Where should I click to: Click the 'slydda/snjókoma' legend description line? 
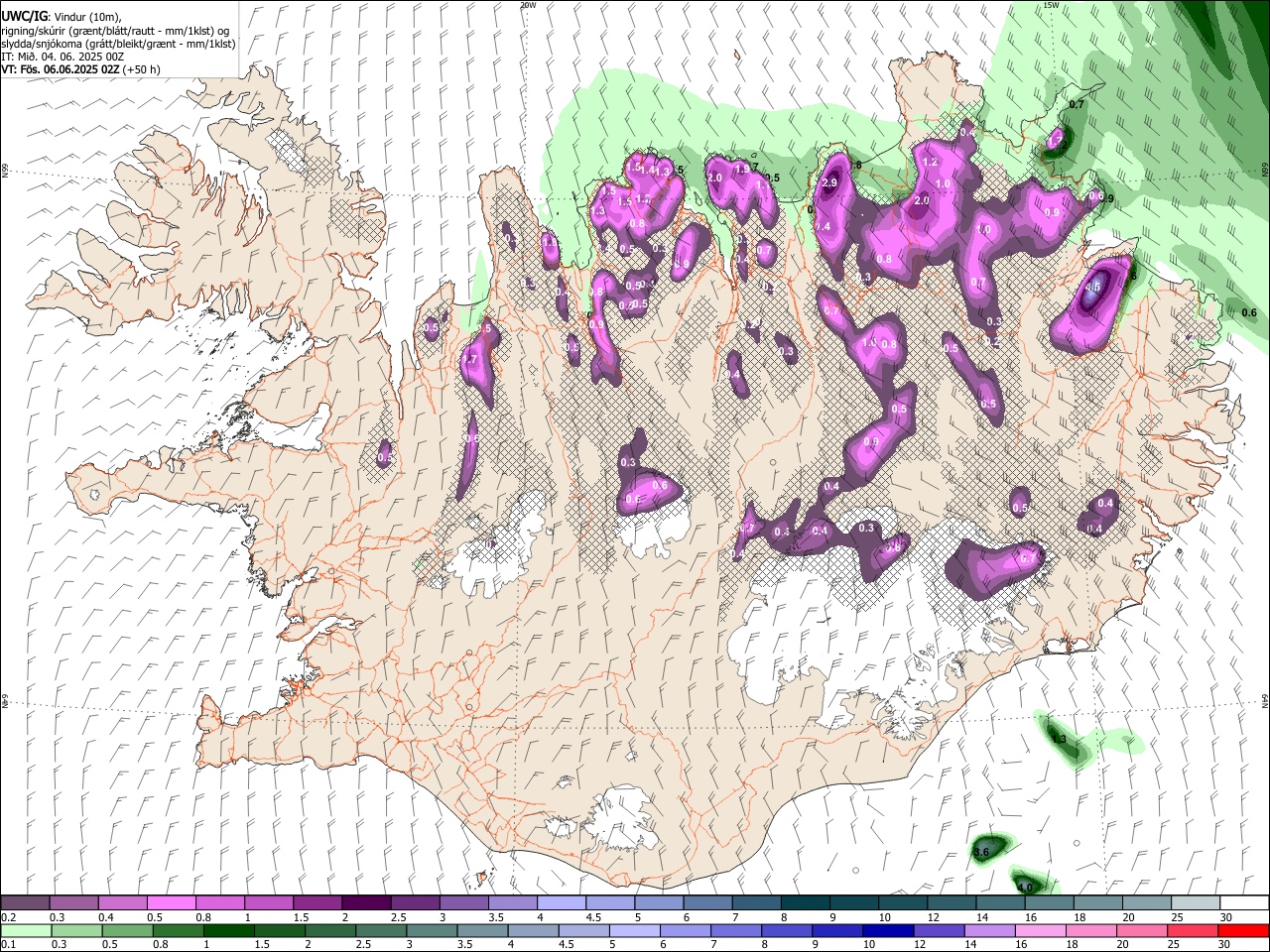(x=118, y=44)
